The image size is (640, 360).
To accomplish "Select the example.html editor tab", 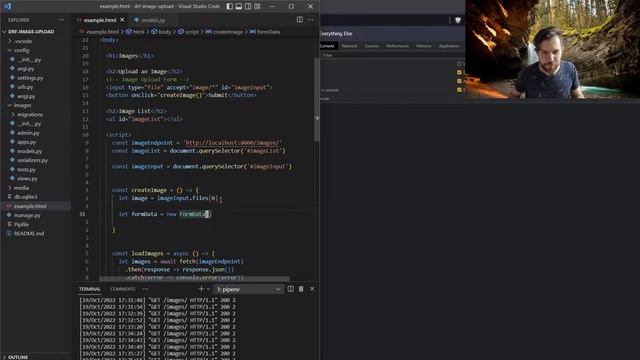I will [x=100, y=20].
